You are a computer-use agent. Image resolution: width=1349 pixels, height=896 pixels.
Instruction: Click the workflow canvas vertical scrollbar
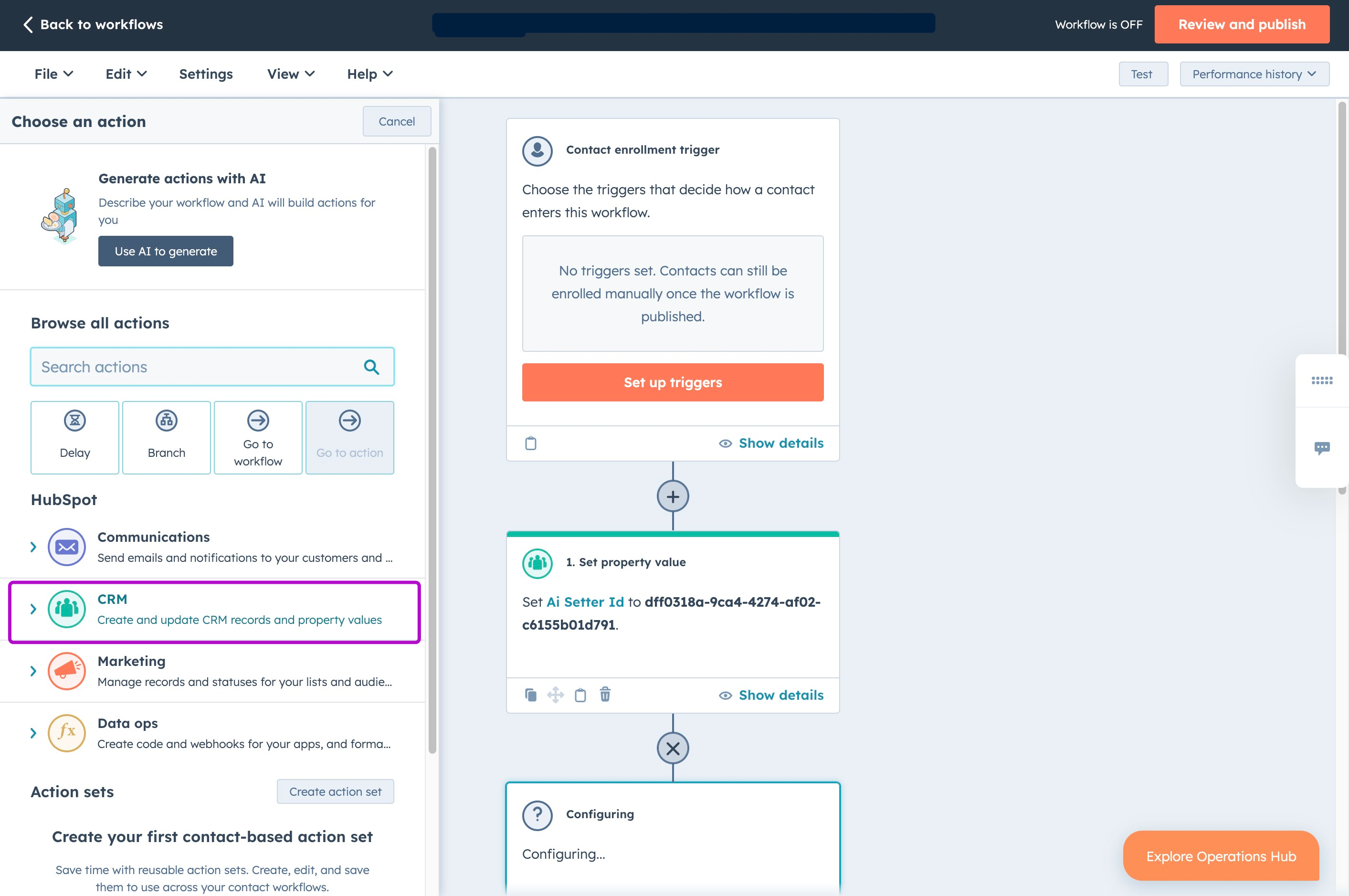click(1341, 297)
